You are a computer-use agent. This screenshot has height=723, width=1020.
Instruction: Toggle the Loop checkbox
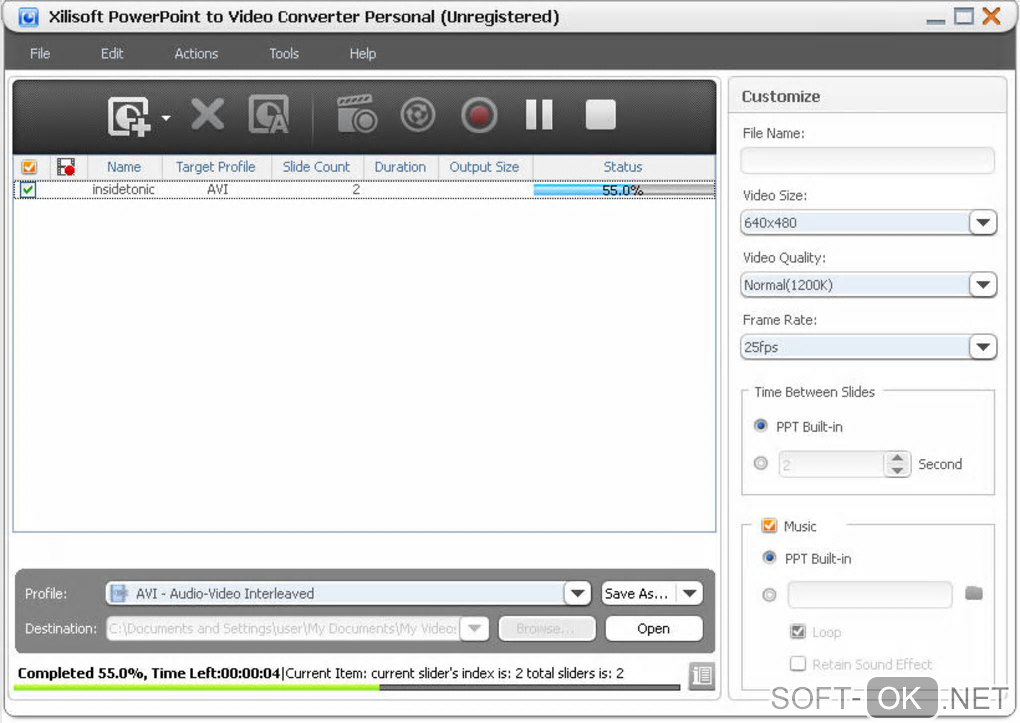[798, 631]
